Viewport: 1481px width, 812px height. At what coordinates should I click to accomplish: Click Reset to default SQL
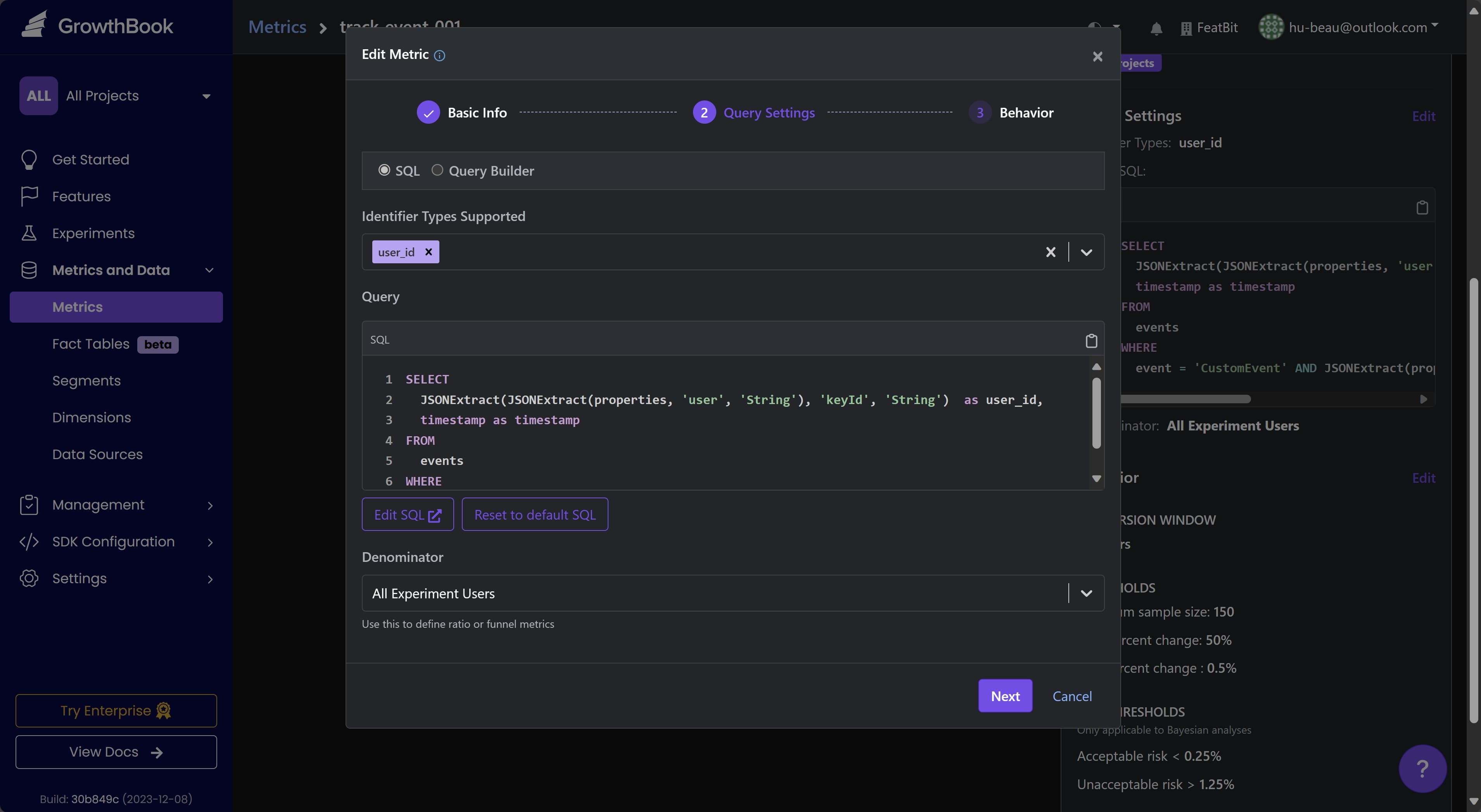point(535,515)
